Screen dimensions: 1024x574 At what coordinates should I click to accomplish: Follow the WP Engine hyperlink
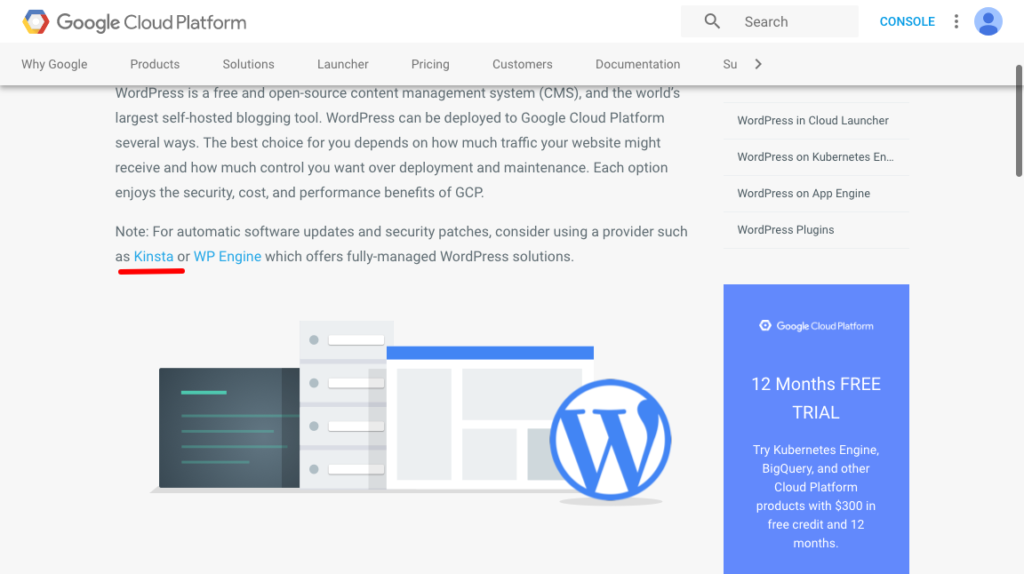[227, 257]
